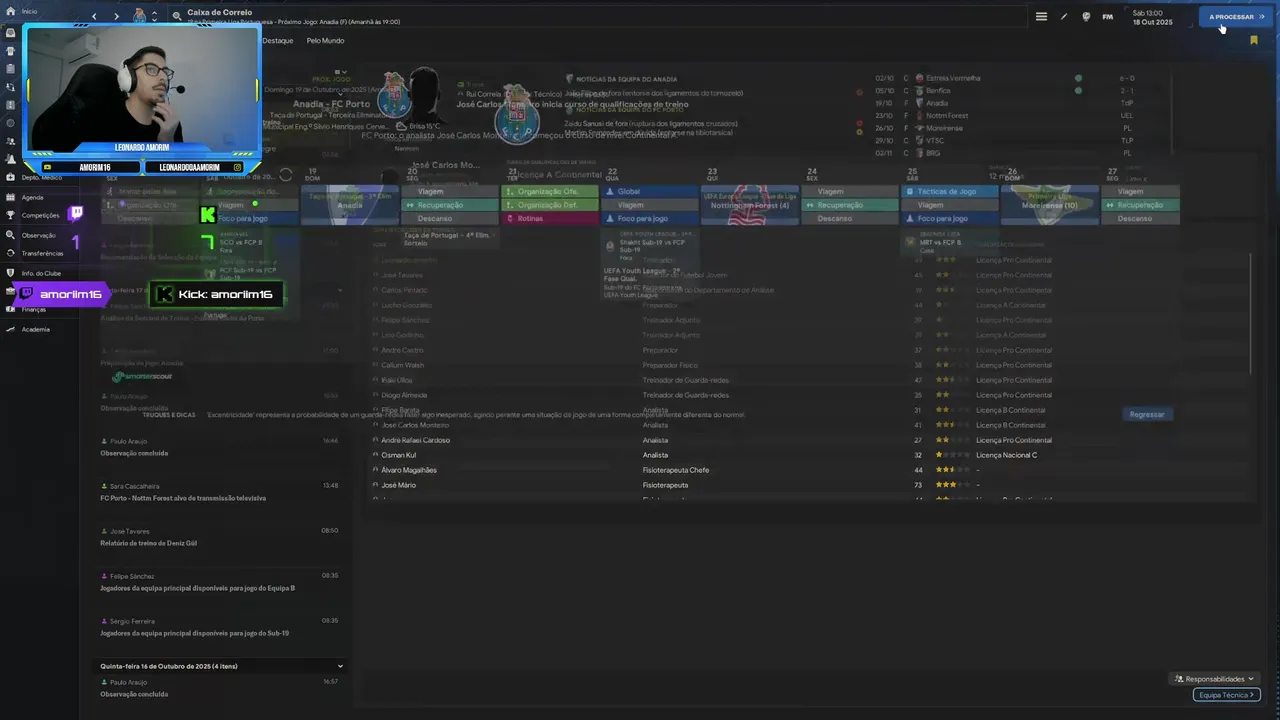Click the inbox tray icon in sidebar
Image resolution: width=1280 pixels, height=720 pixels.
click(10, 32)
